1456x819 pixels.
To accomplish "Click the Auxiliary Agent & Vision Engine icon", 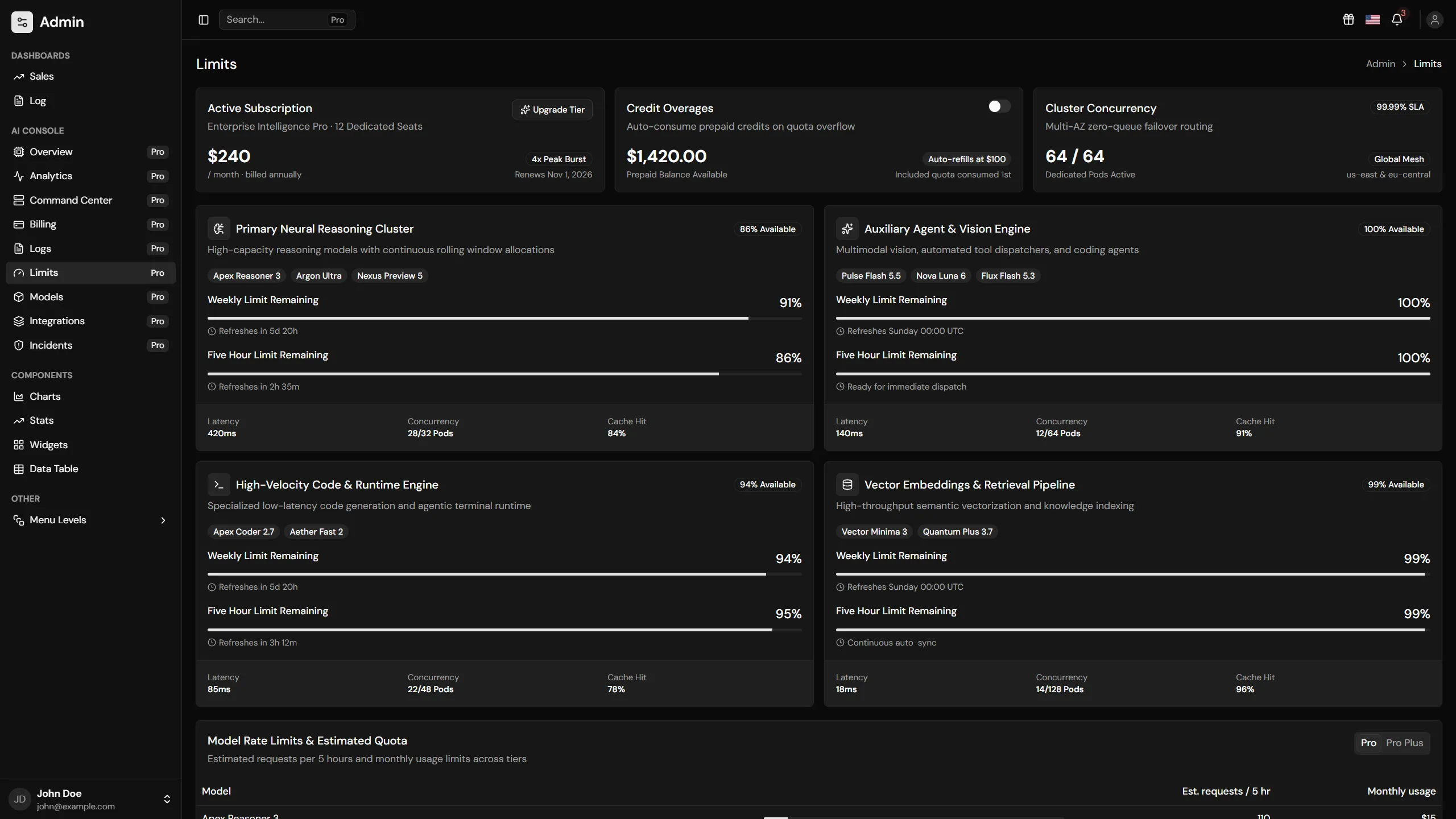I will 847,229.
